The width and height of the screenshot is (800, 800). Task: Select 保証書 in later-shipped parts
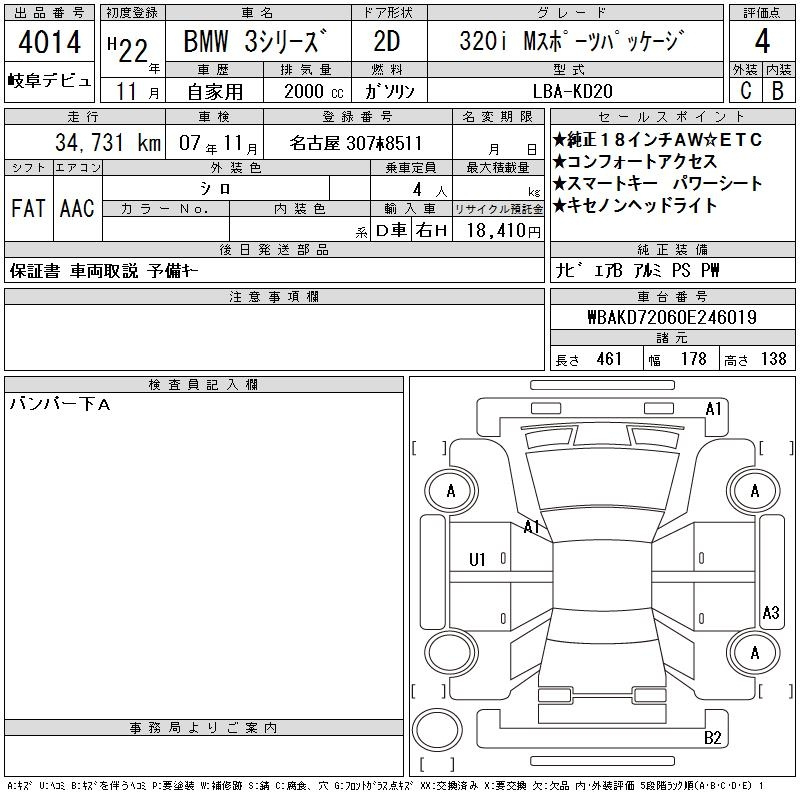pyautogui.click(x=35, y=271)
